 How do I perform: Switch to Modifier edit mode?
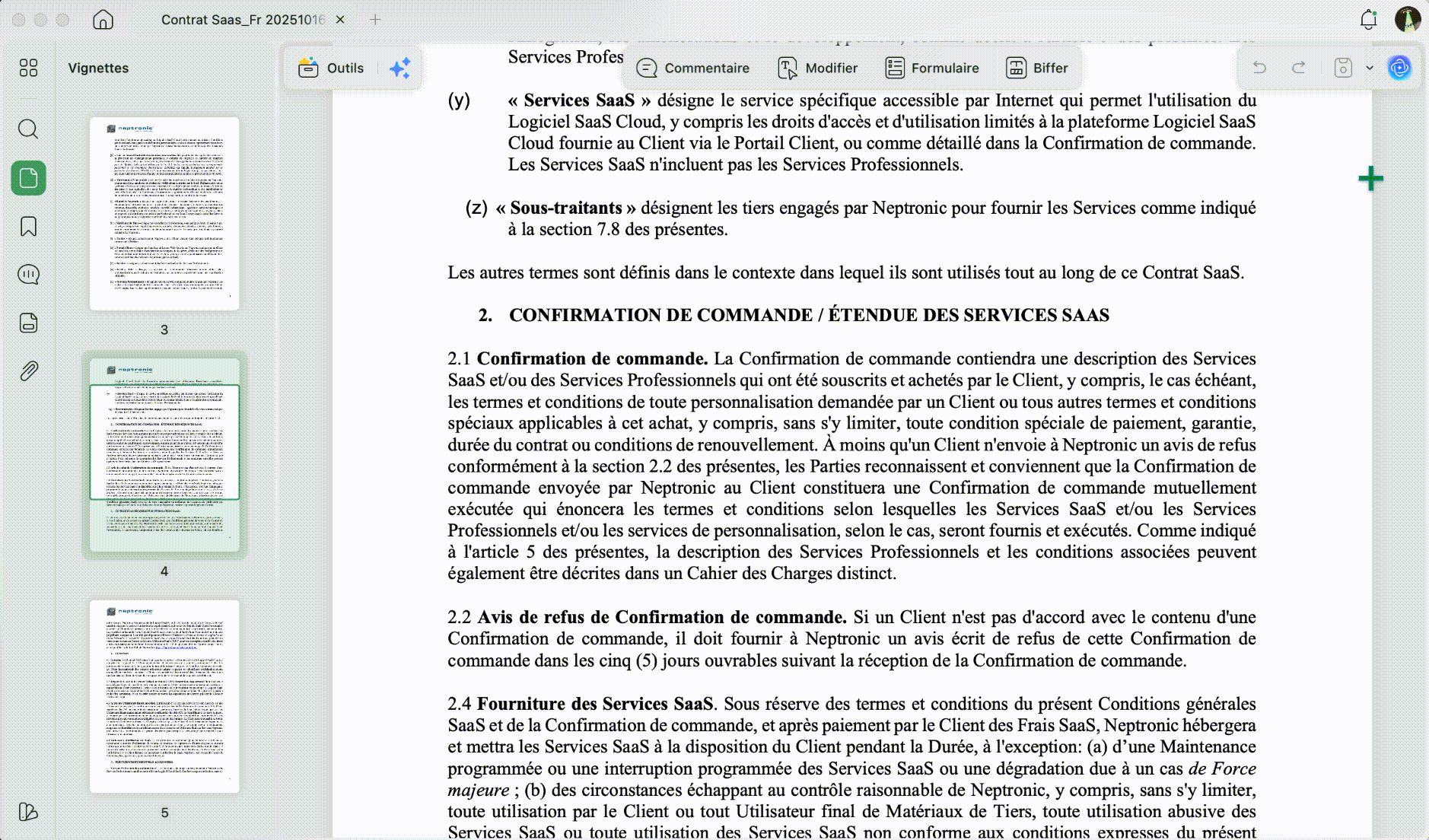pos(818,68)
